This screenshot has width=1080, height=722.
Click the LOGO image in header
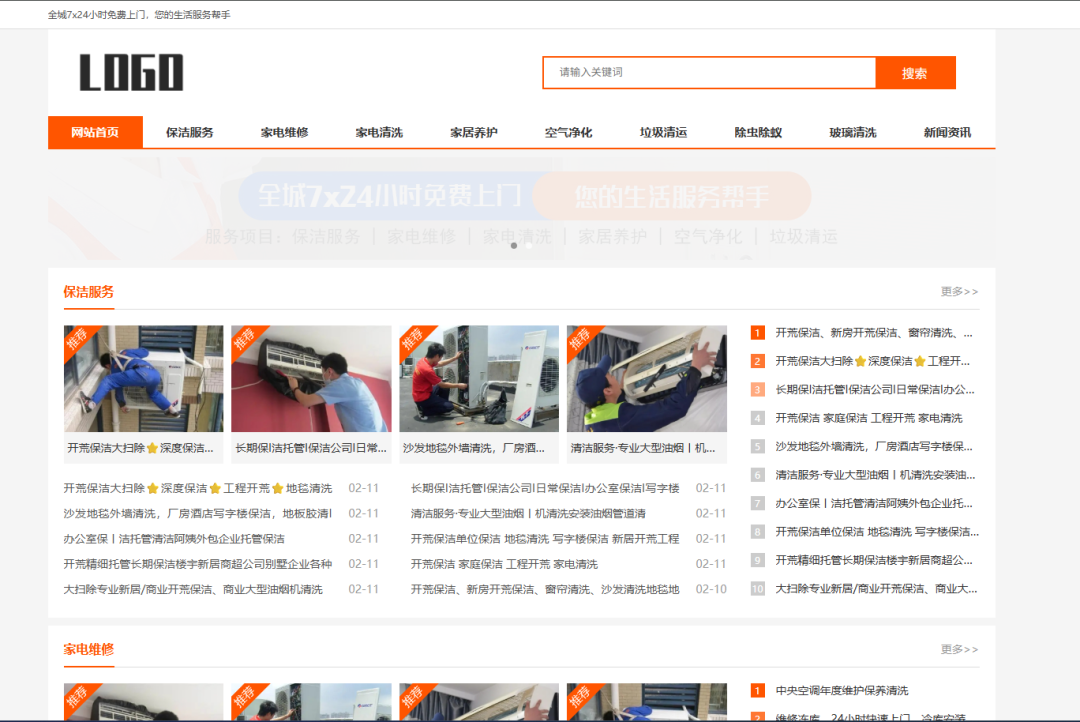click(132, 72)
